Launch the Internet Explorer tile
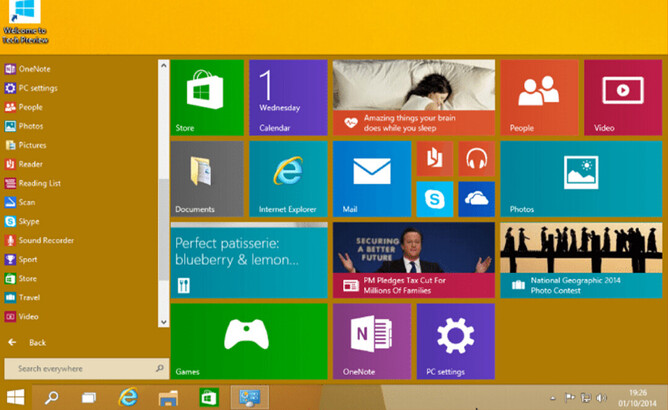 click(x=287, y=178)
